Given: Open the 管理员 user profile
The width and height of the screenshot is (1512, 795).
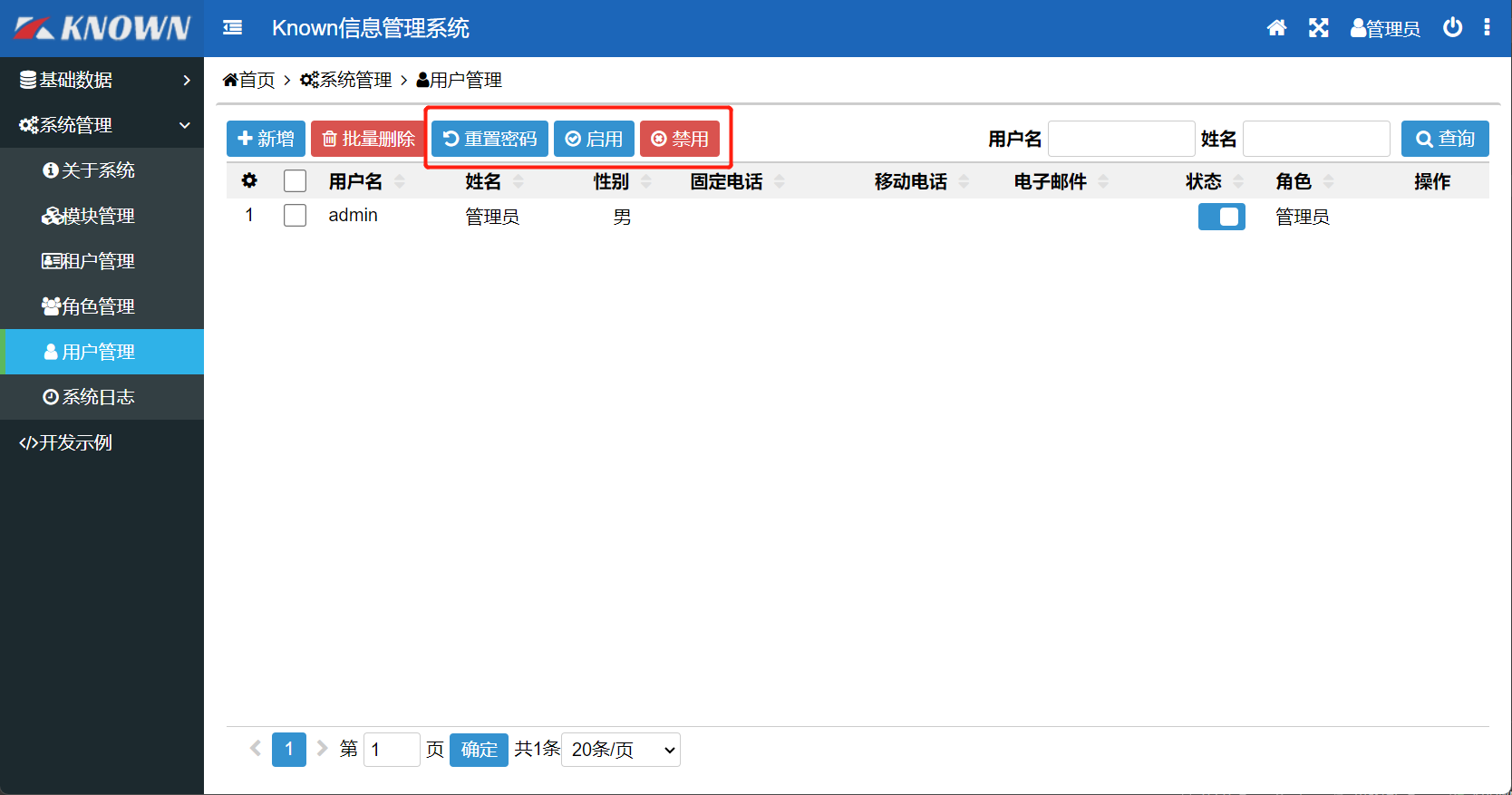Looking at the screenshot, I should [1385, 29].
